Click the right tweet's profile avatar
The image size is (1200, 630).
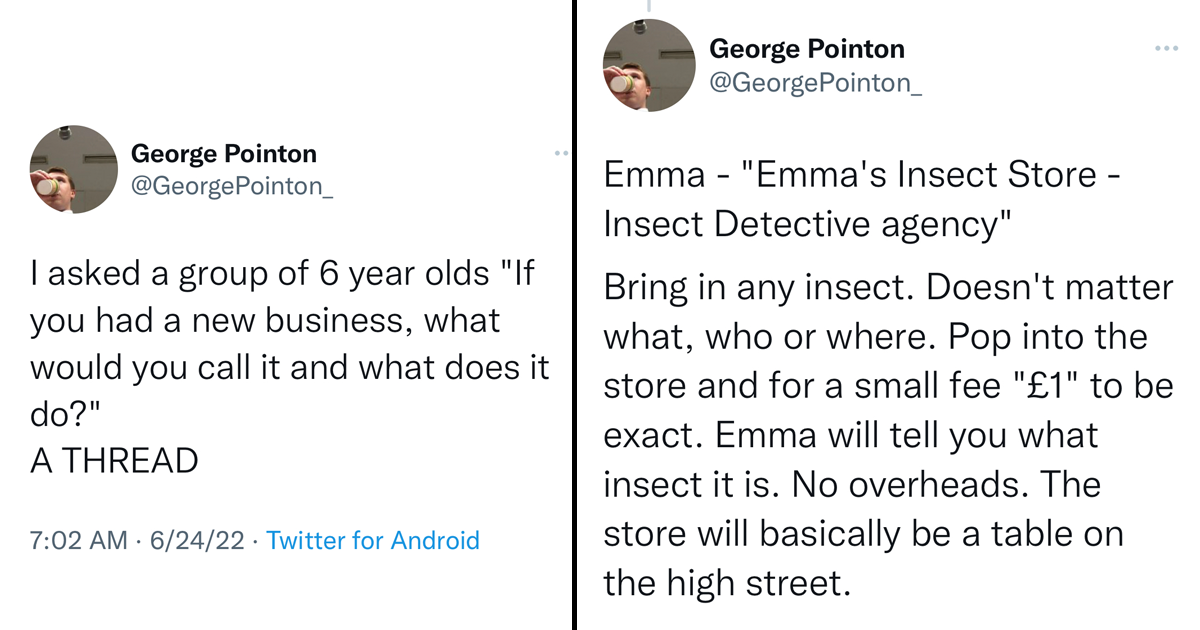tap(648, 64)
